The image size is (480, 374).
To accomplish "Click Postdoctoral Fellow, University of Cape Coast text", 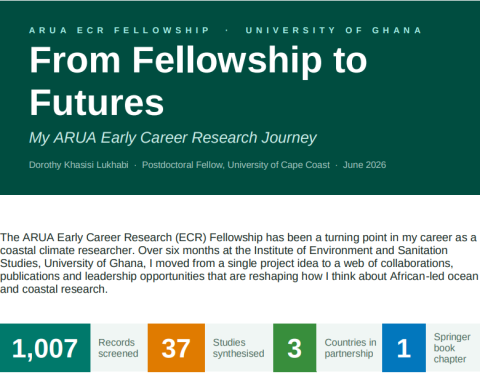I will (x=236, y=165).
